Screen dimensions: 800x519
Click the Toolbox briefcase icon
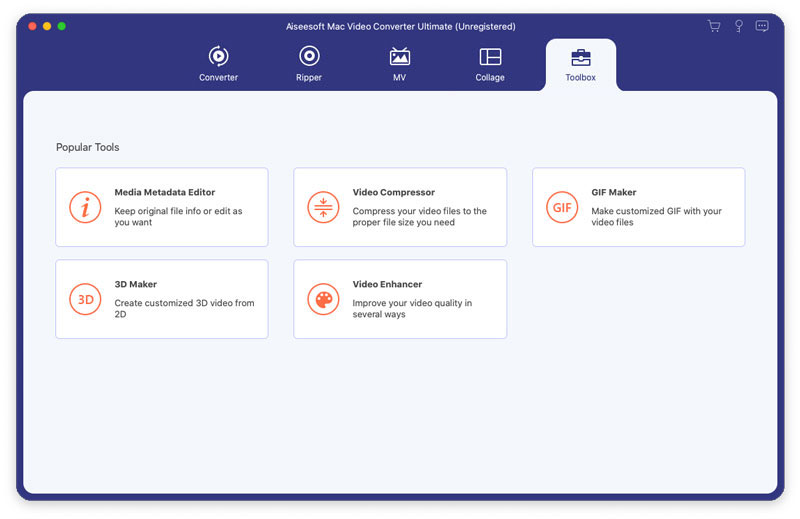point(581,57)
